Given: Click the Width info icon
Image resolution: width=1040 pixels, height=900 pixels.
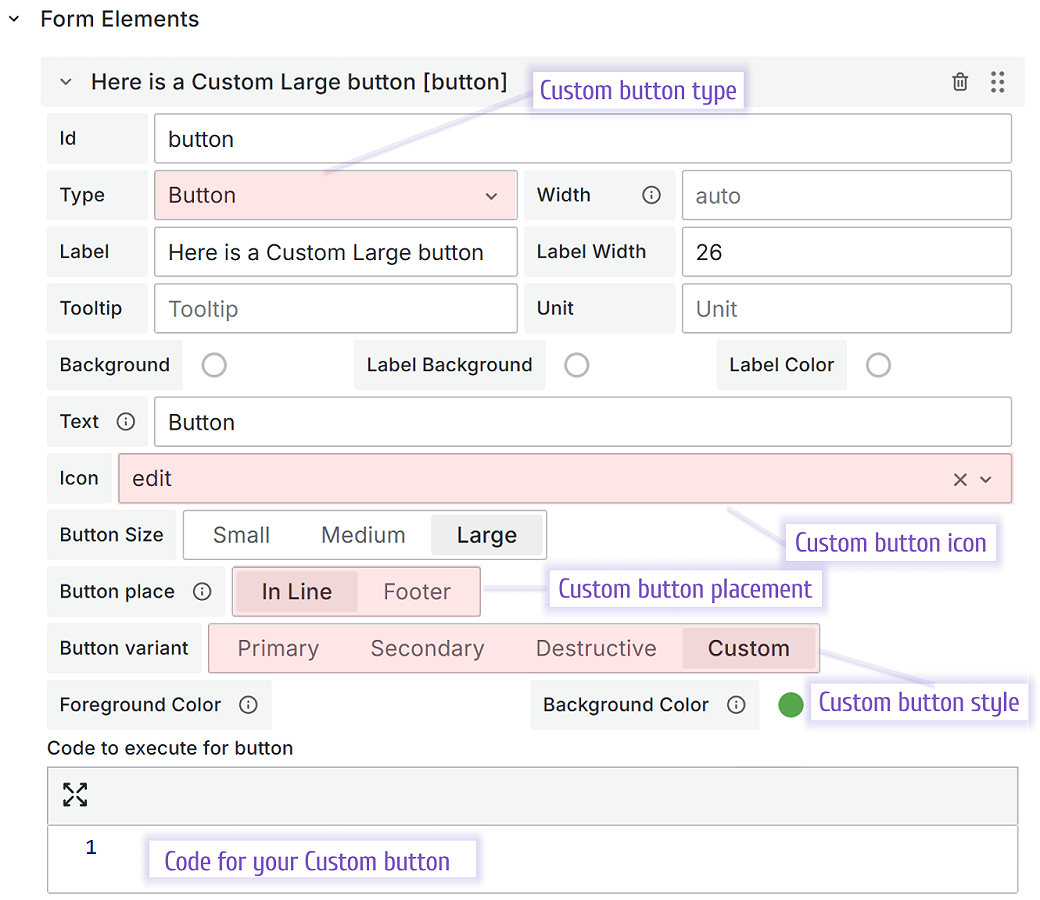Looking at the screenshot, I should coord(651,195).
